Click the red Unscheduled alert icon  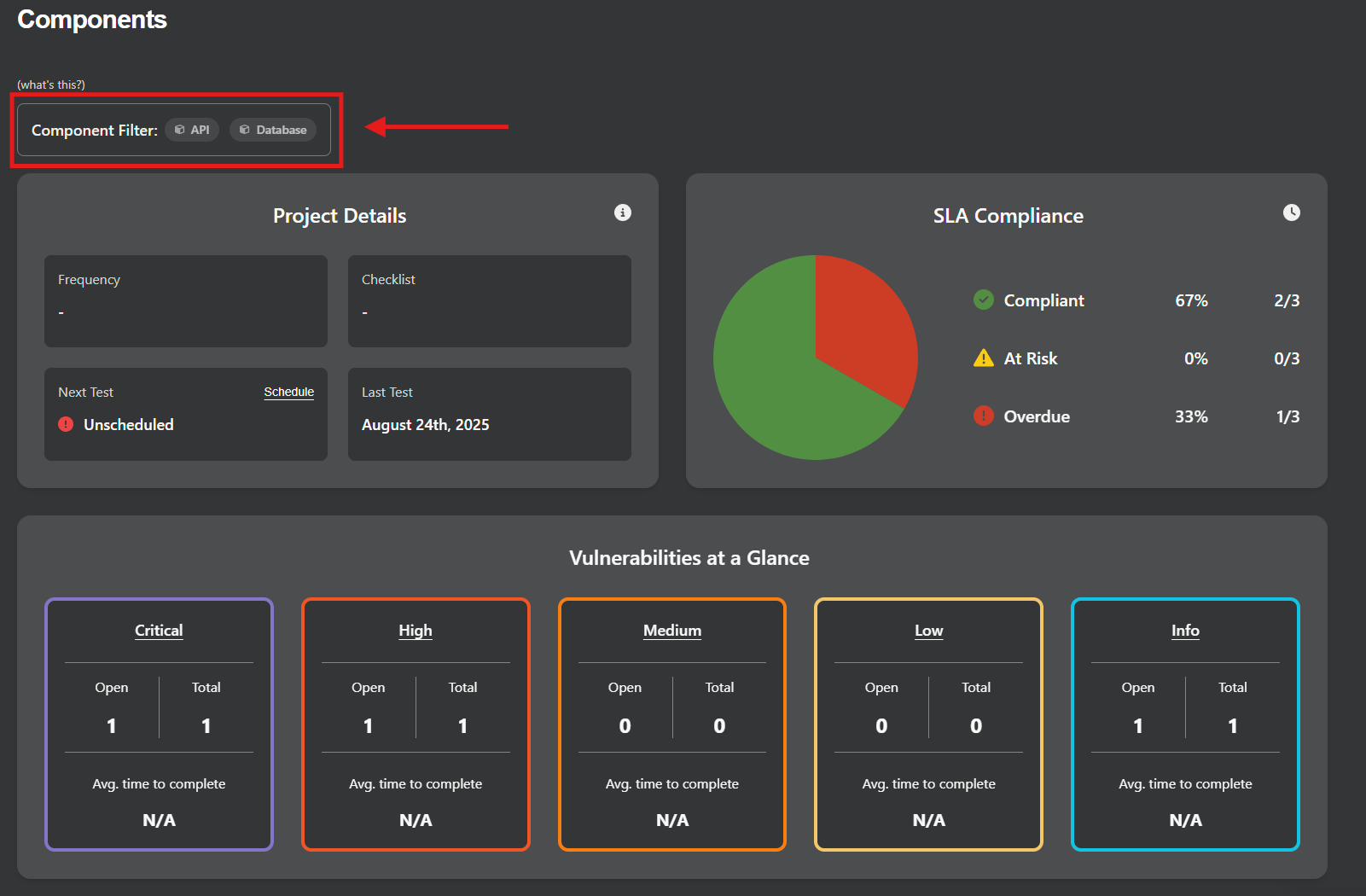66,424
